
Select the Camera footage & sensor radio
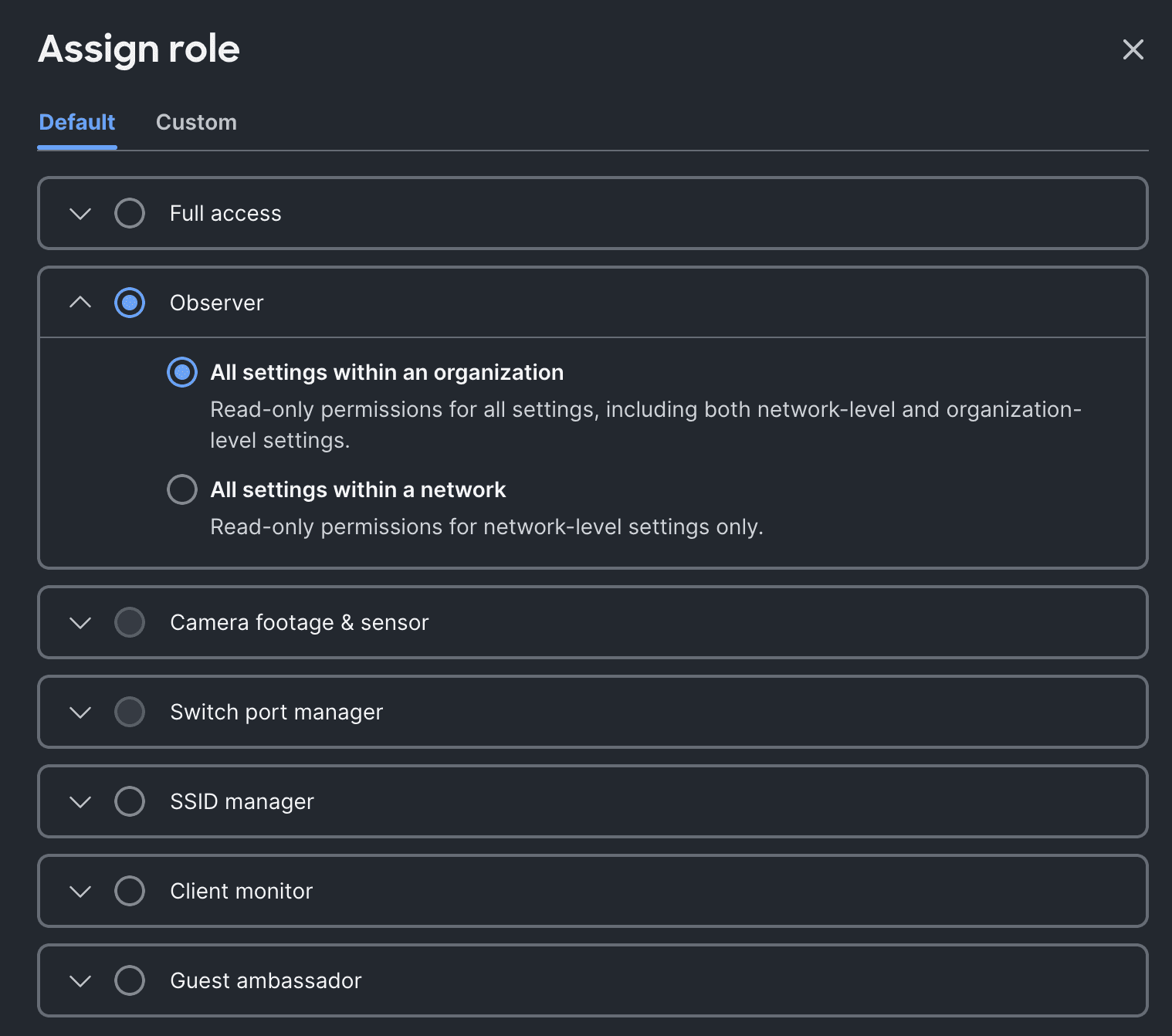point(130,622)
